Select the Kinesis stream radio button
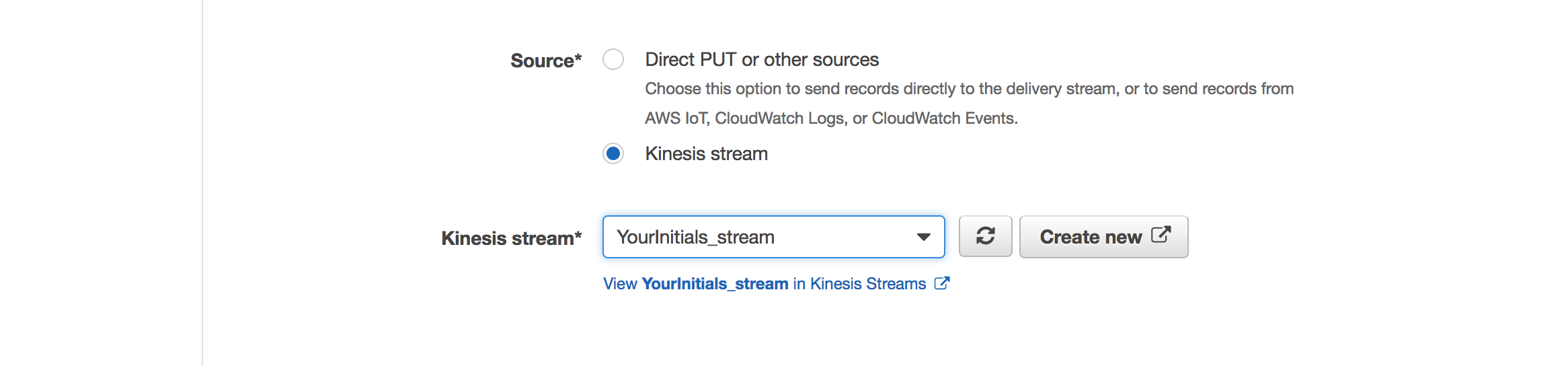1568x366 pixels. (x=613, y=153)
